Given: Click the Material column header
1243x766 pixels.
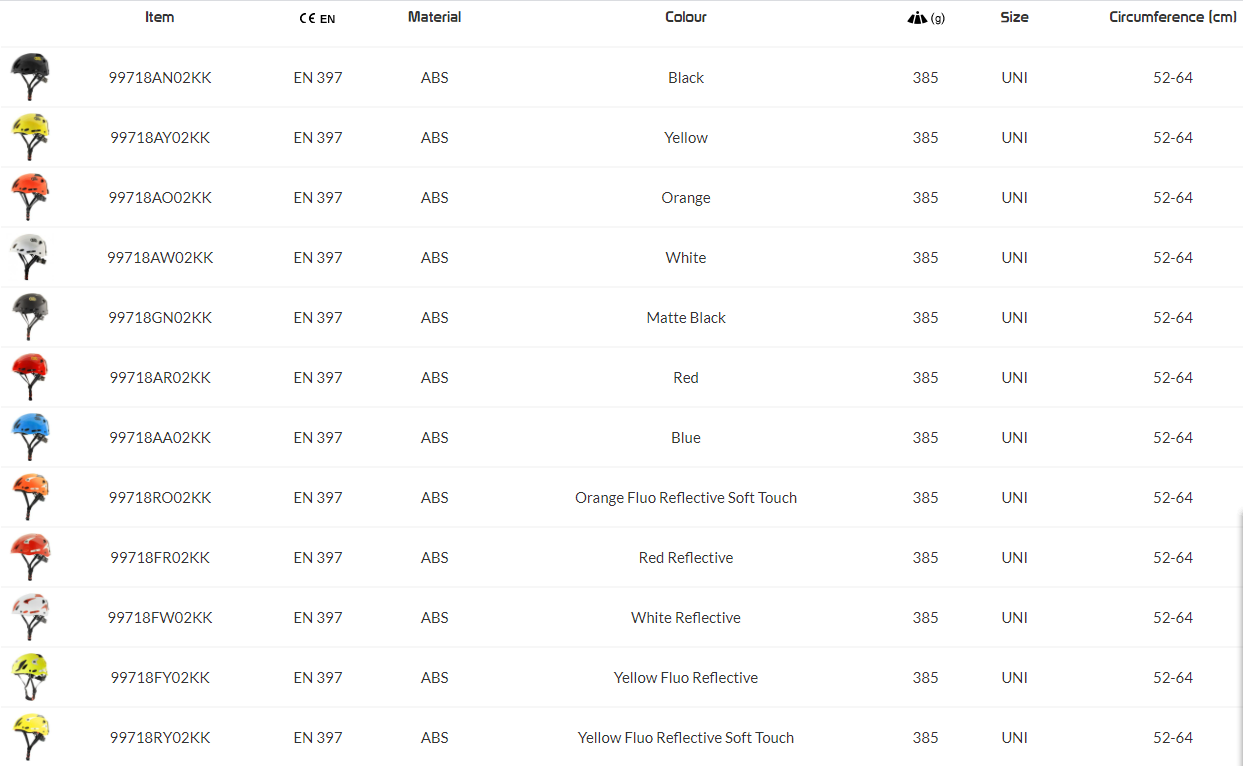Looking at the screenshot, I should (435, 17).
